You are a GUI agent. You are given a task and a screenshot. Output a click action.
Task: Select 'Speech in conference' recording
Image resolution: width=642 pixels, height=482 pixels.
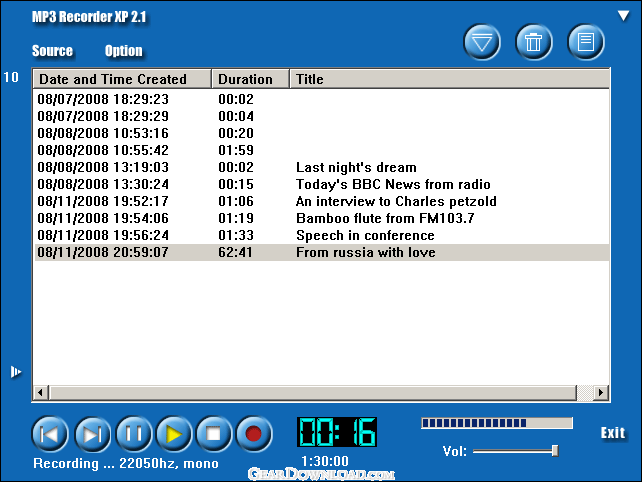tap(321, 235)
